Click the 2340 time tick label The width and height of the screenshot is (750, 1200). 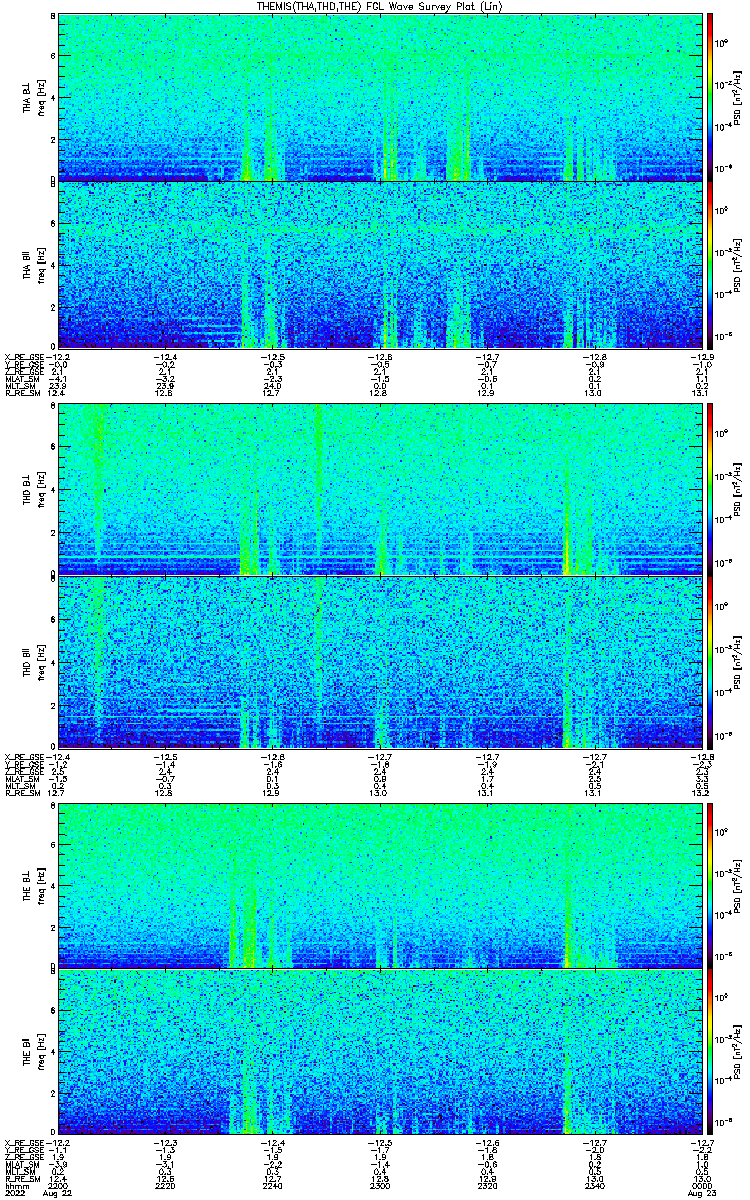pos(593,1184)
